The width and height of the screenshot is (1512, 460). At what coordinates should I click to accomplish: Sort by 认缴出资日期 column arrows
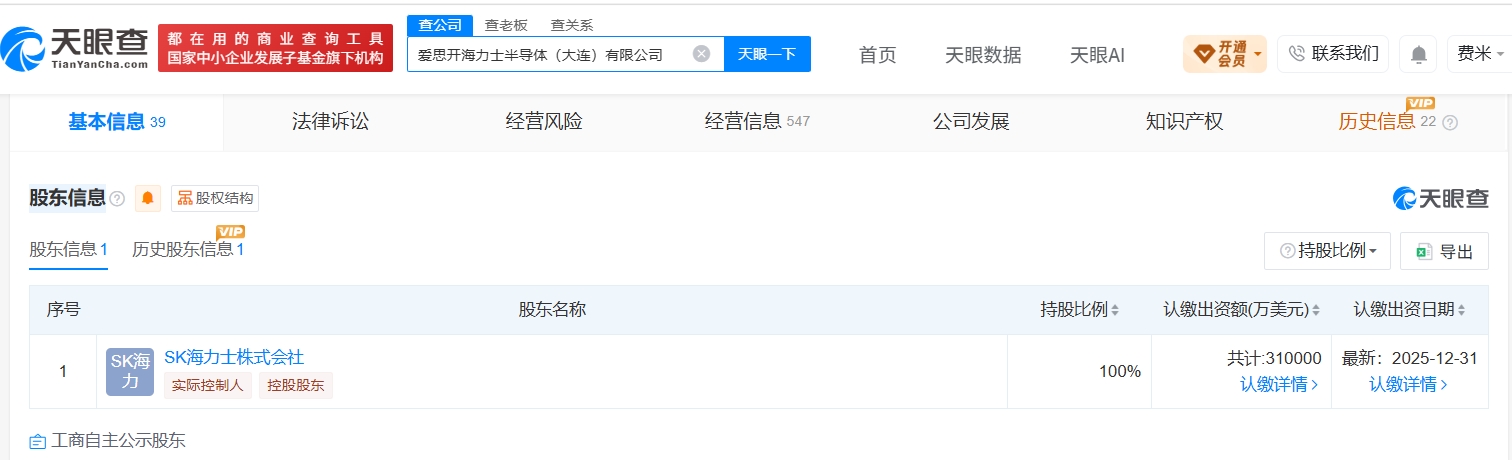[1462, 310]
